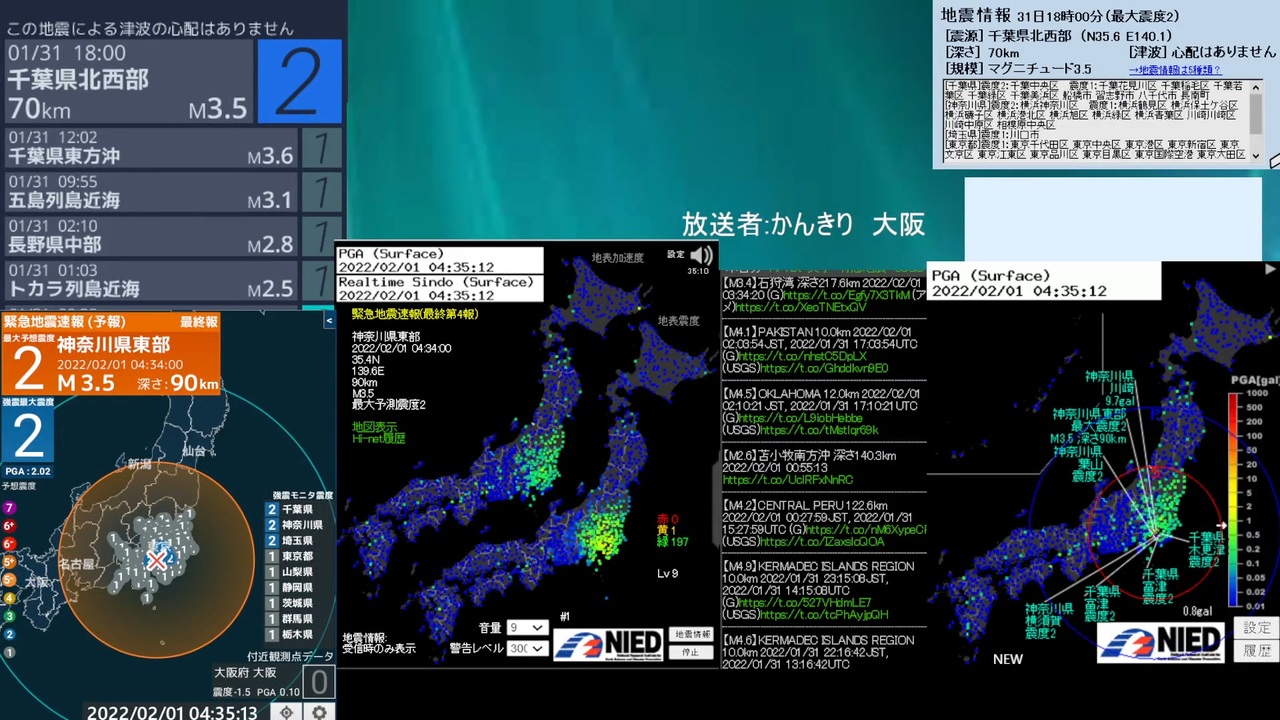Viewport: 1280px width, 720px height.
Task: Click the NIED logo on right map
Action: coord(1161,642)
